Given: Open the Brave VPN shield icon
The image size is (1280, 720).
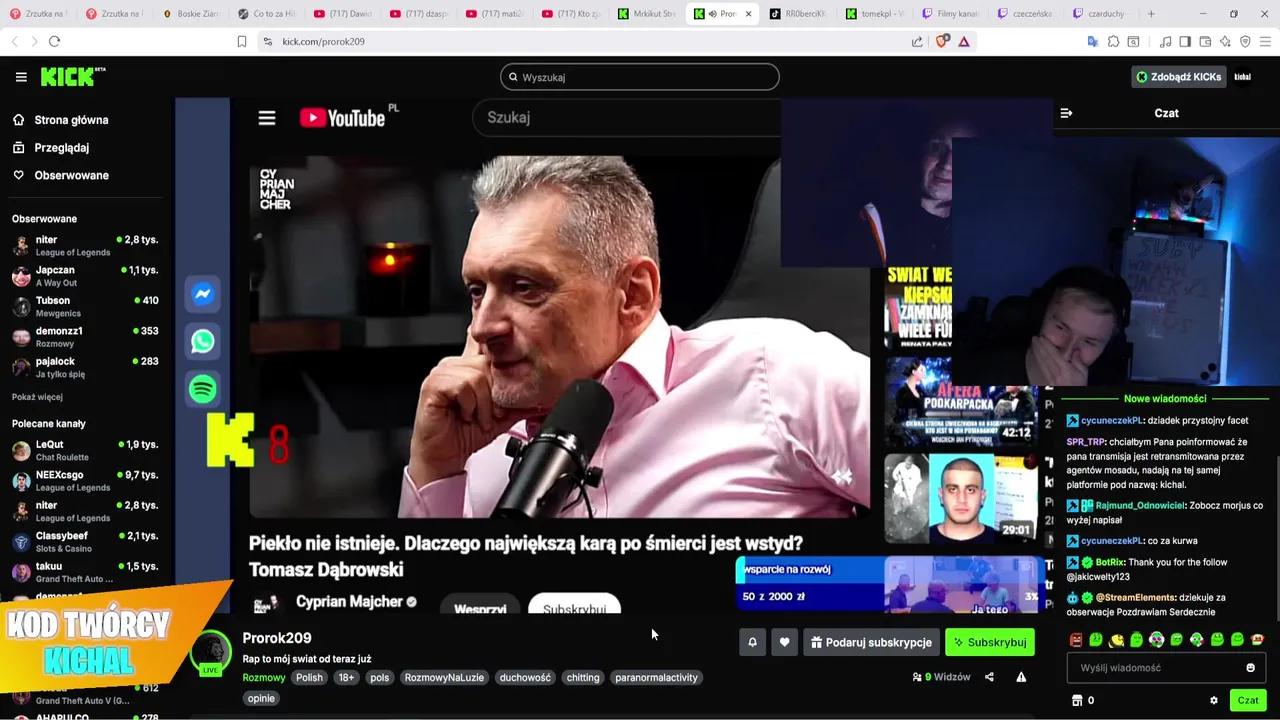Looking at the screenshot, I should coord(1245,41).
